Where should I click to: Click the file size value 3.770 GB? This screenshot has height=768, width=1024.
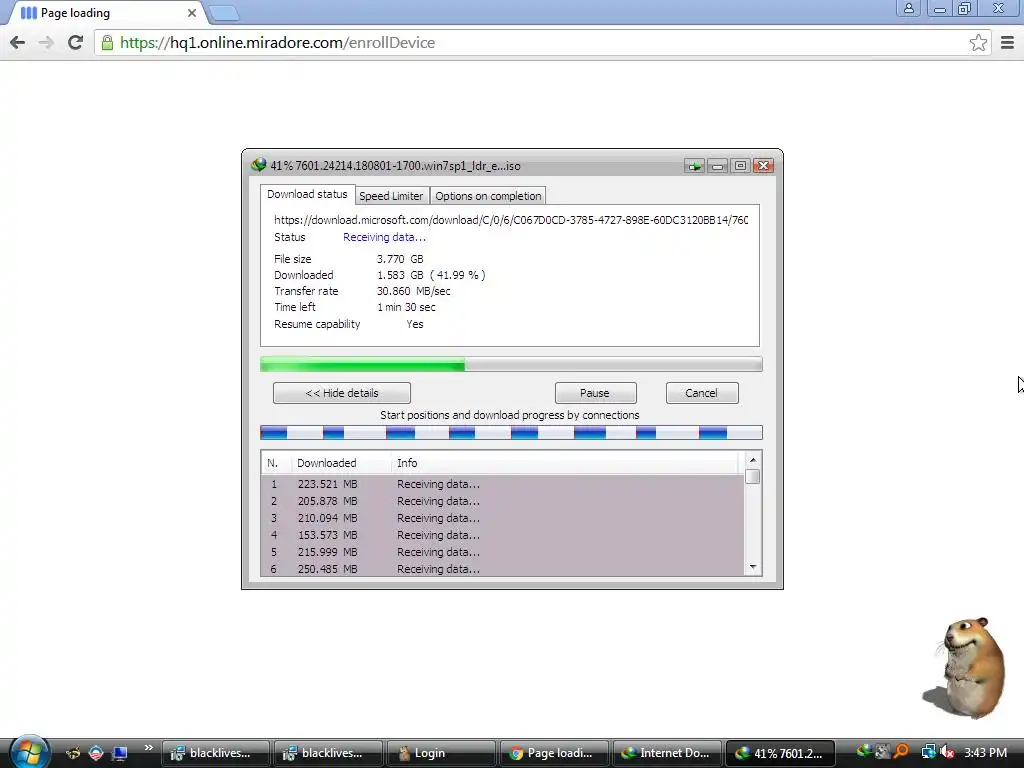[400, 259]
